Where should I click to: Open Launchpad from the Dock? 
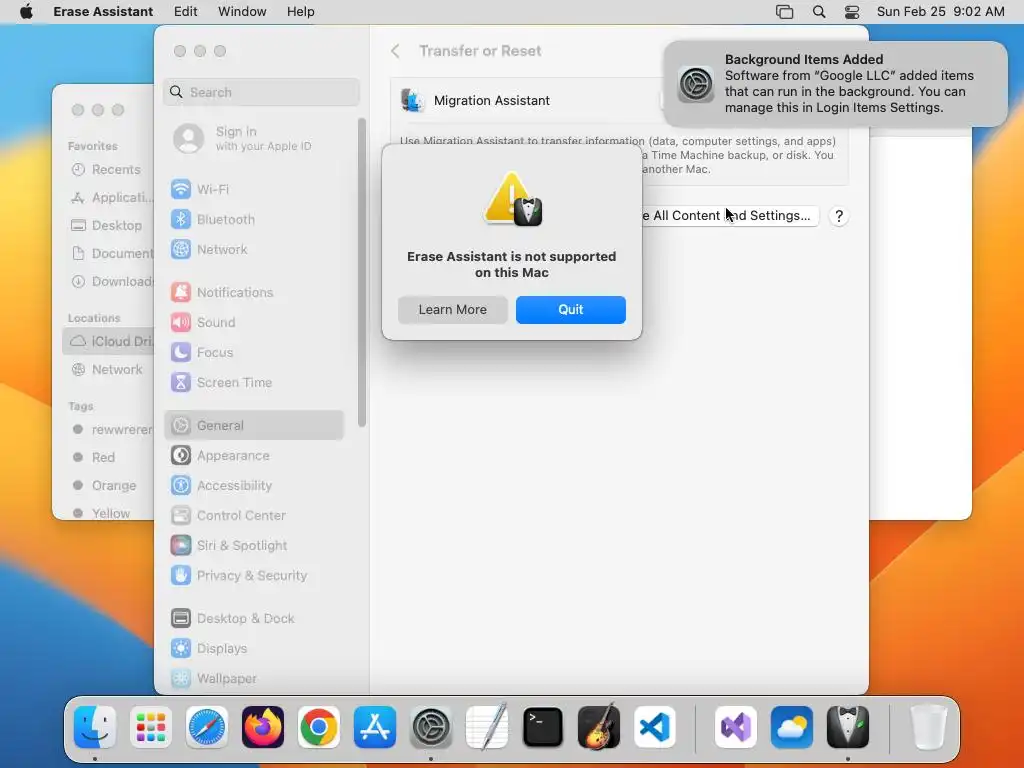[x=151, y=727]
